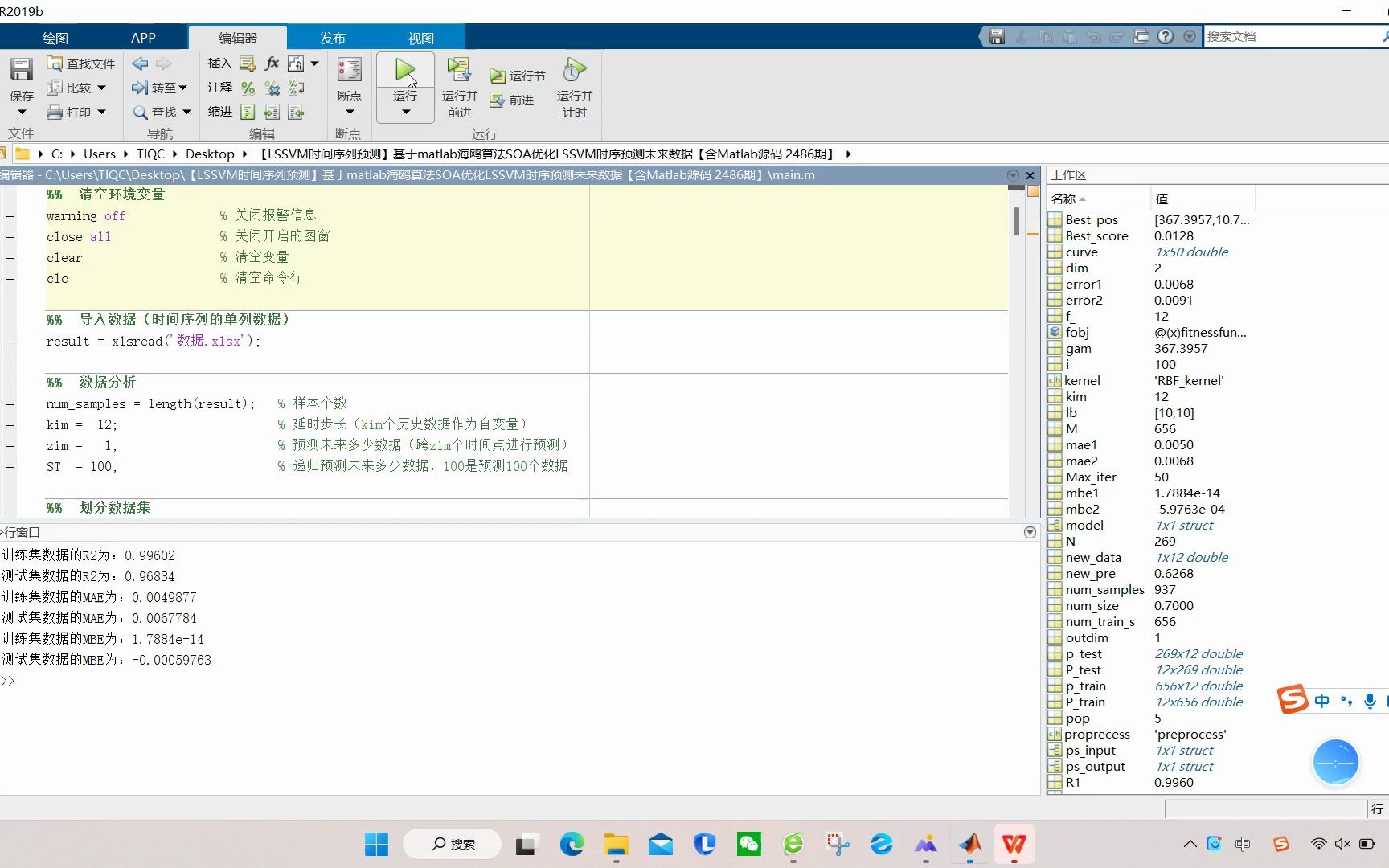Click the green % comment icon
Screen dimensions: 1389x868
pyautogui.click(x=248, y=88)
